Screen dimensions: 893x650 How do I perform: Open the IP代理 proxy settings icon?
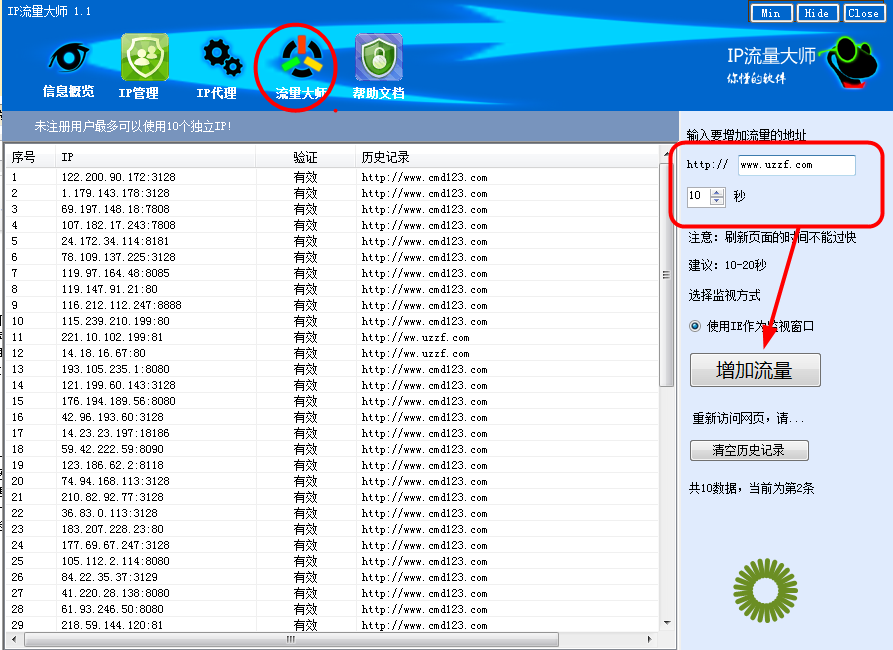[x=220, y=60]
